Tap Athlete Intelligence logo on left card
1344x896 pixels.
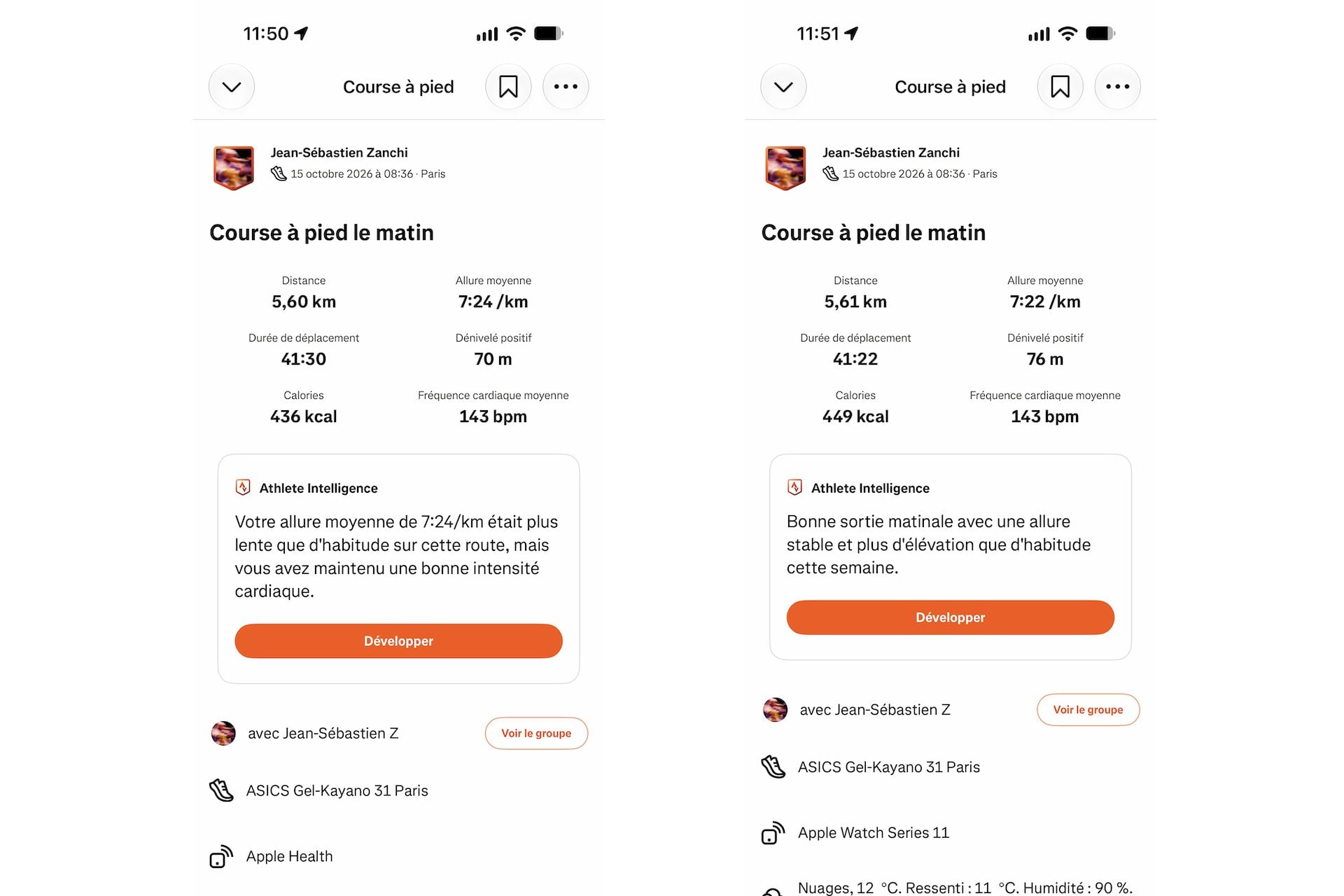tap(243, 487)
